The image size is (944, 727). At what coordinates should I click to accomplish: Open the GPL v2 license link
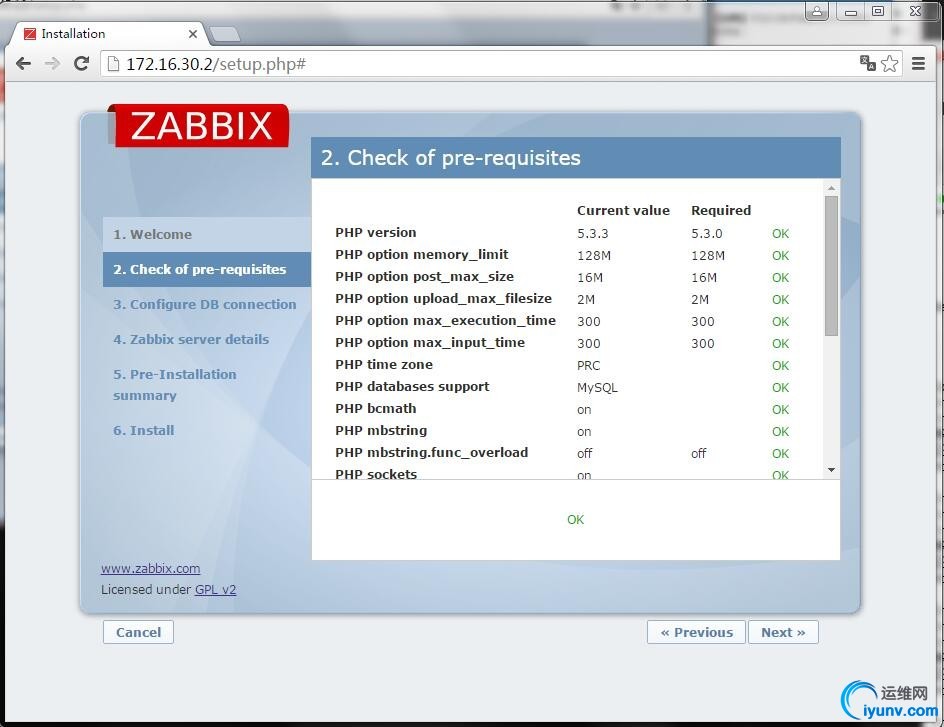(216, 590)
